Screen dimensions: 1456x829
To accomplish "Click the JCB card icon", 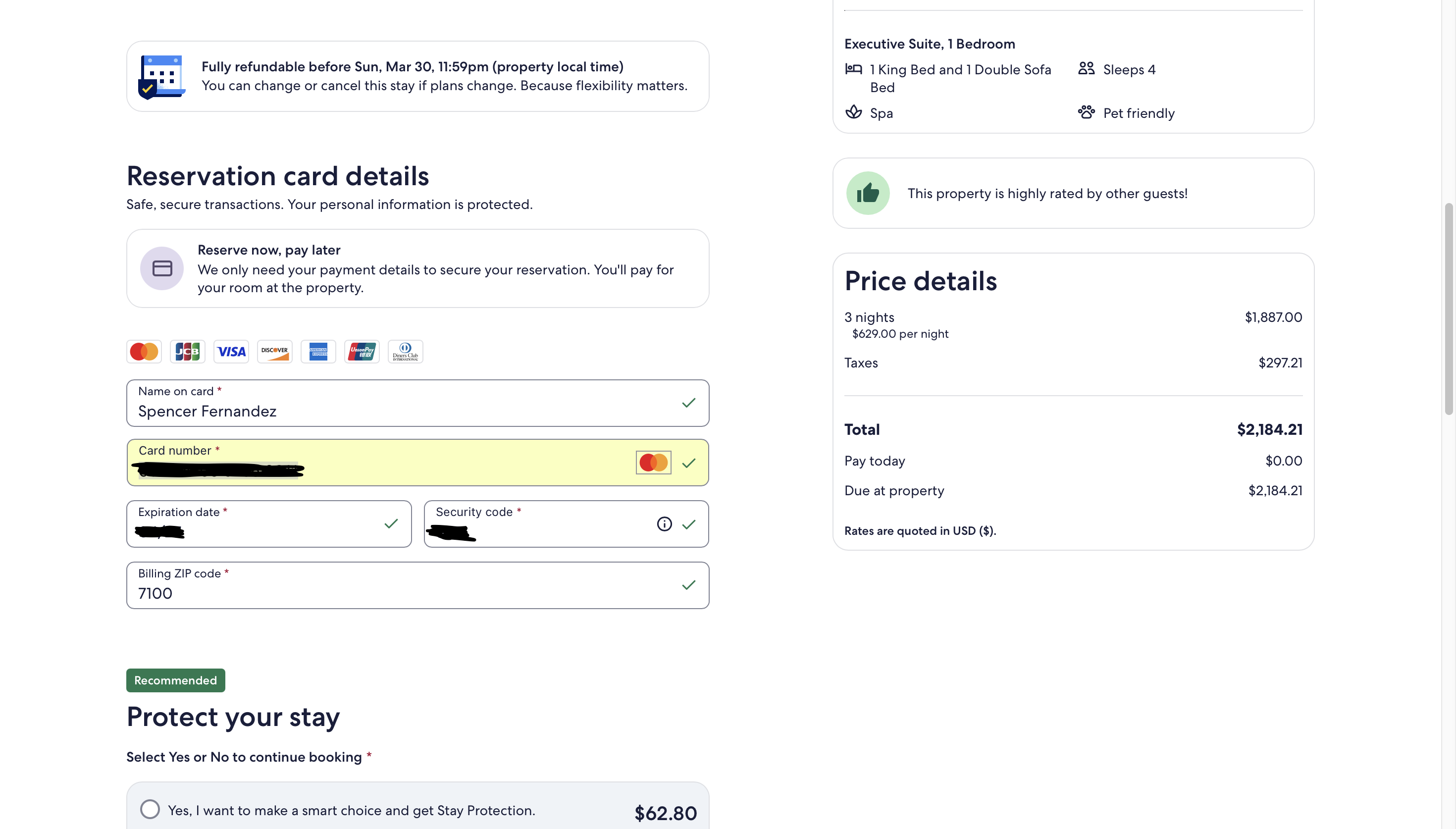I will pos(187,351).
